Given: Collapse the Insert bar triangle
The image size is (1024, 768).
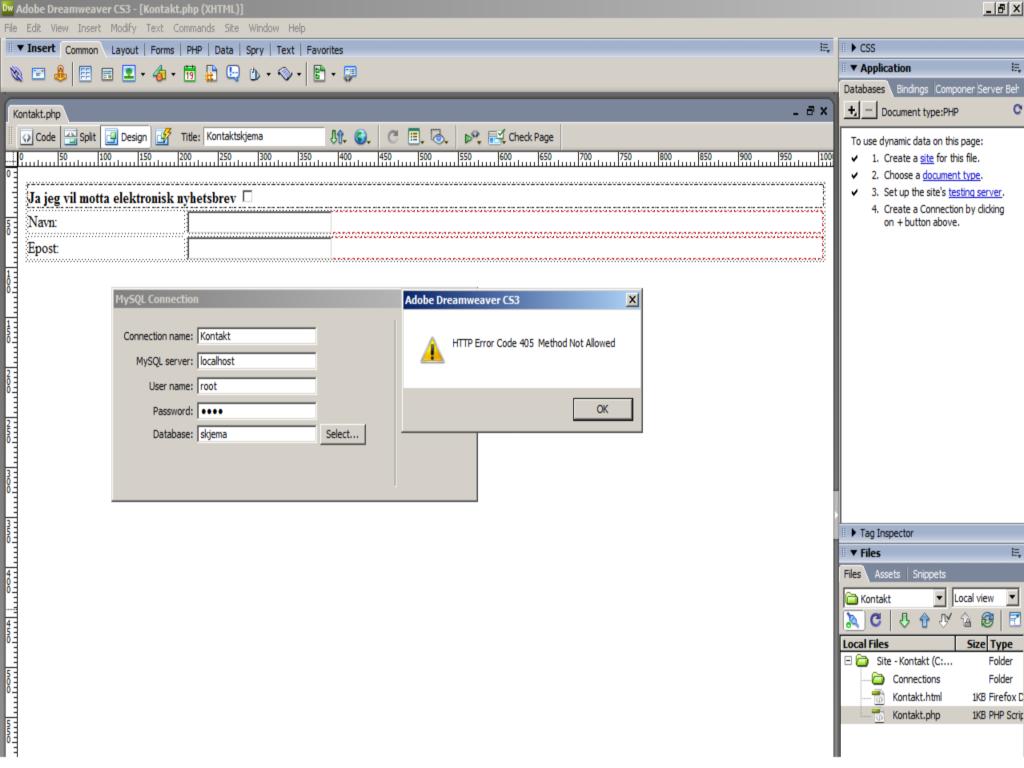Looking at the screenshot, I should click(x=20, y=48).
